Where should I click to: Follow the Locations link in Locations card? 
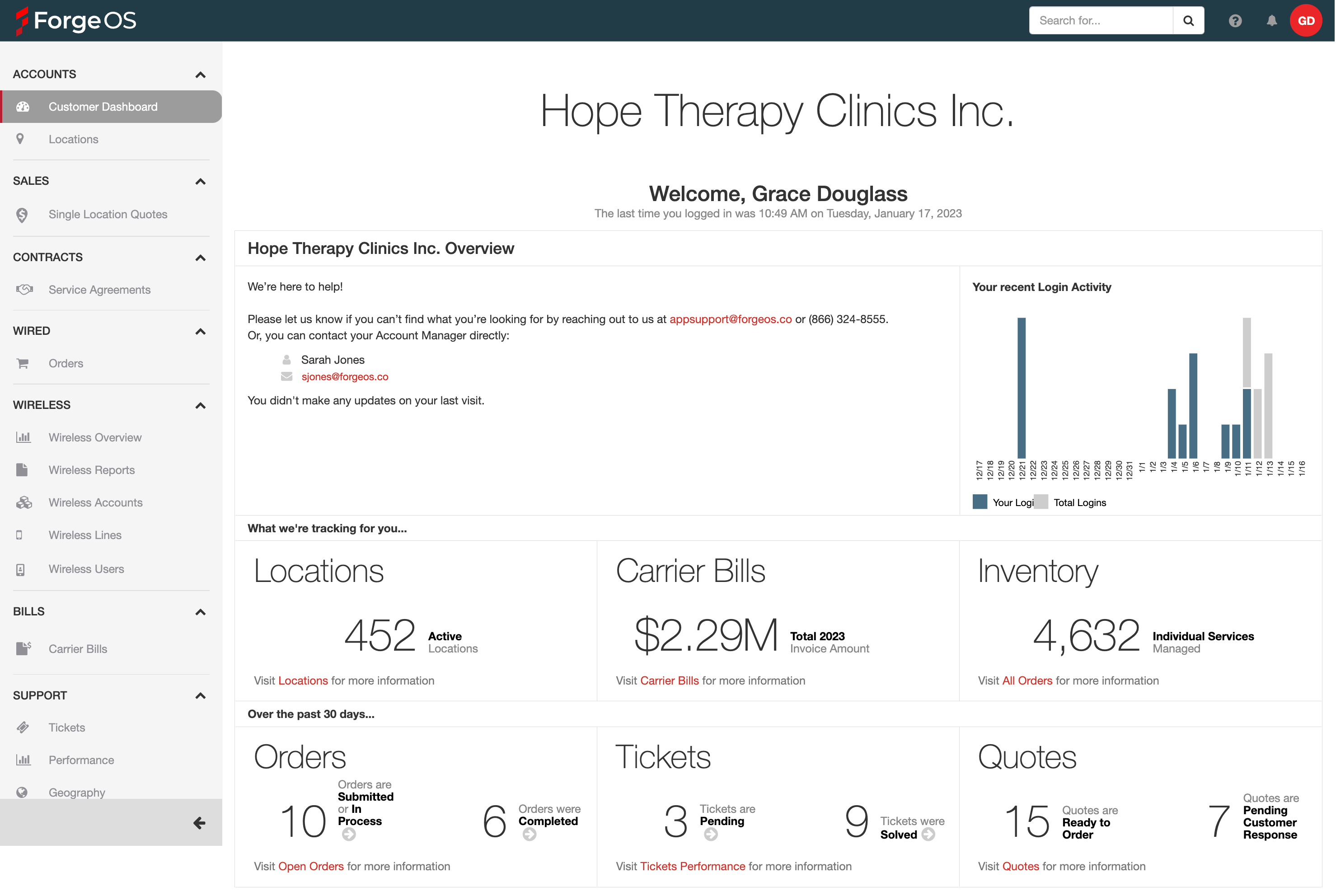[x=303, y=680]
